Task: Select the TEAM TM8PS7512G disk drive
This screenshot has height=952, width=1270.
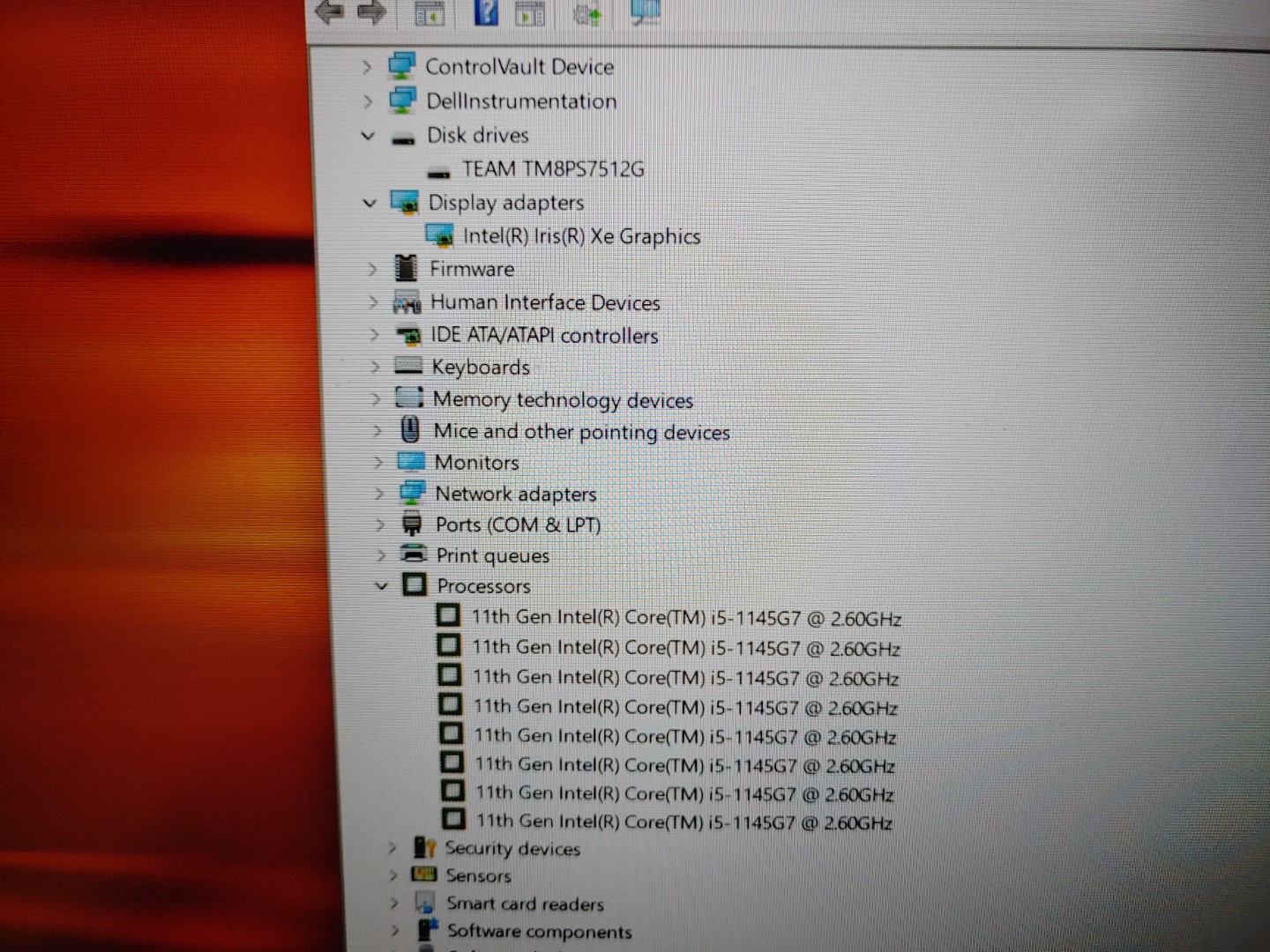Action: coord(553,168)
